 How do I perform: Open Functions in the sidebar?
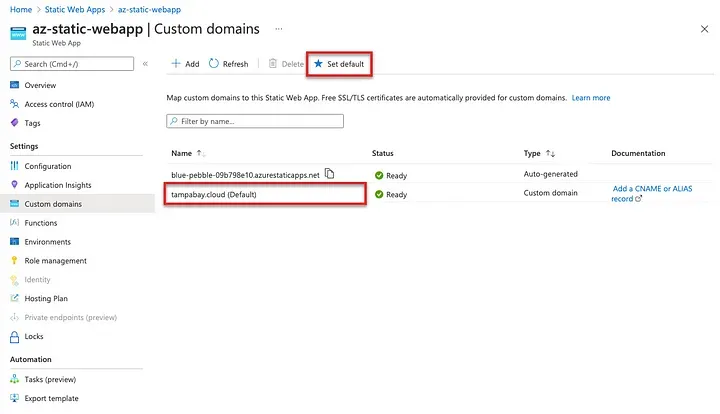click(x=41, y=223)
